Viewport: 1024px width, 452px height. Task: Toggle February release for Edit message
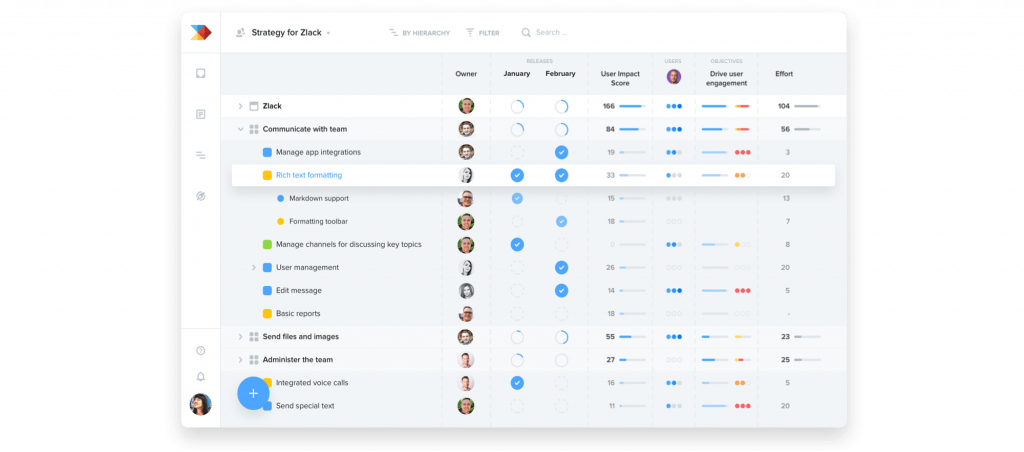561,291
